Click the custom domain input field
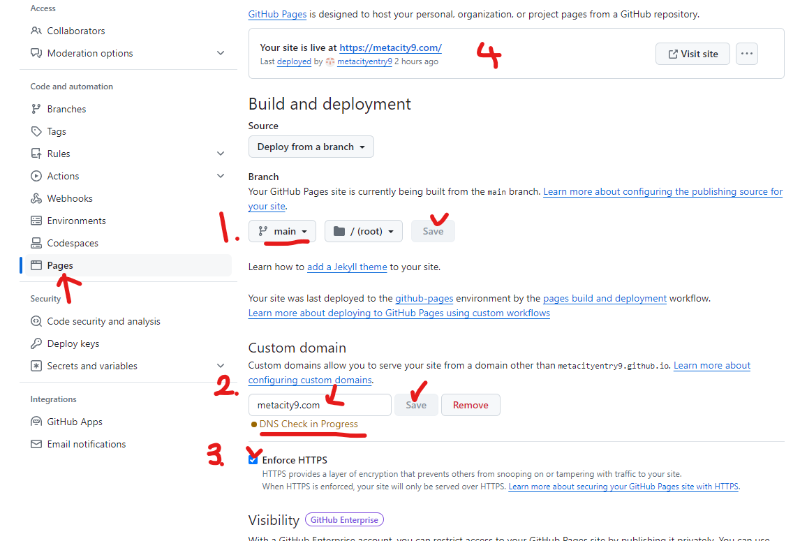 click(x=319, y=405)
